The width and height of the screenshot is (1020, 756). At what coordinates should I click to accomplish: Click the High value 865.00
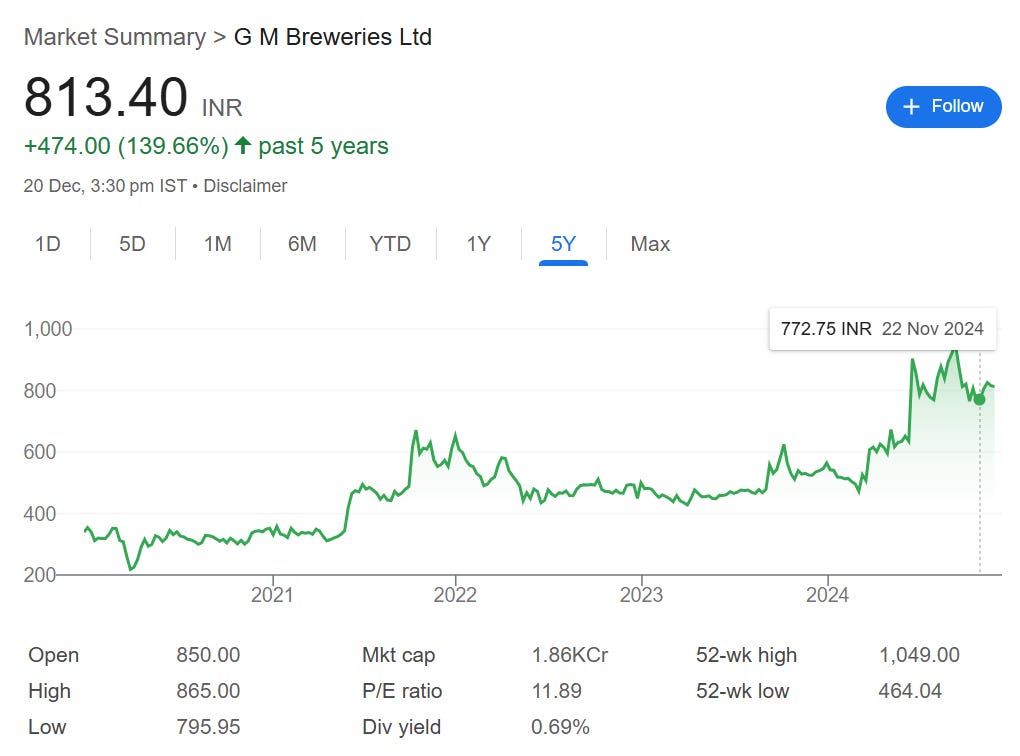pos(208,690)
